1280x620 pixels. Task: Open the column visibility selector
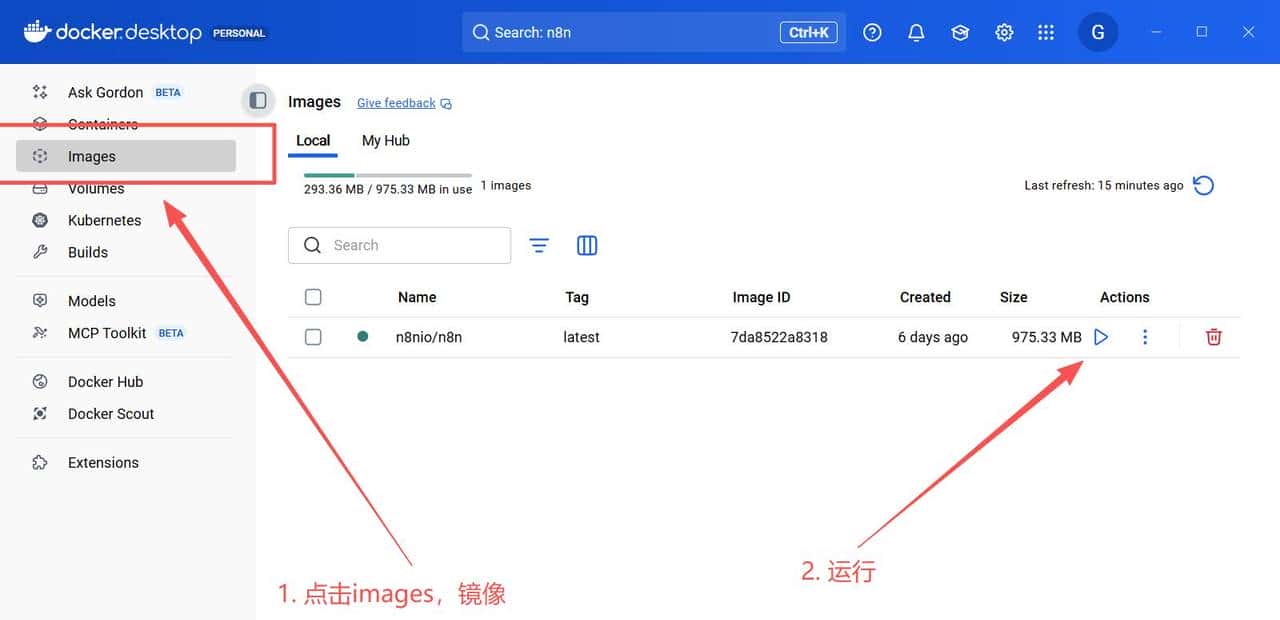pos(587,245)
